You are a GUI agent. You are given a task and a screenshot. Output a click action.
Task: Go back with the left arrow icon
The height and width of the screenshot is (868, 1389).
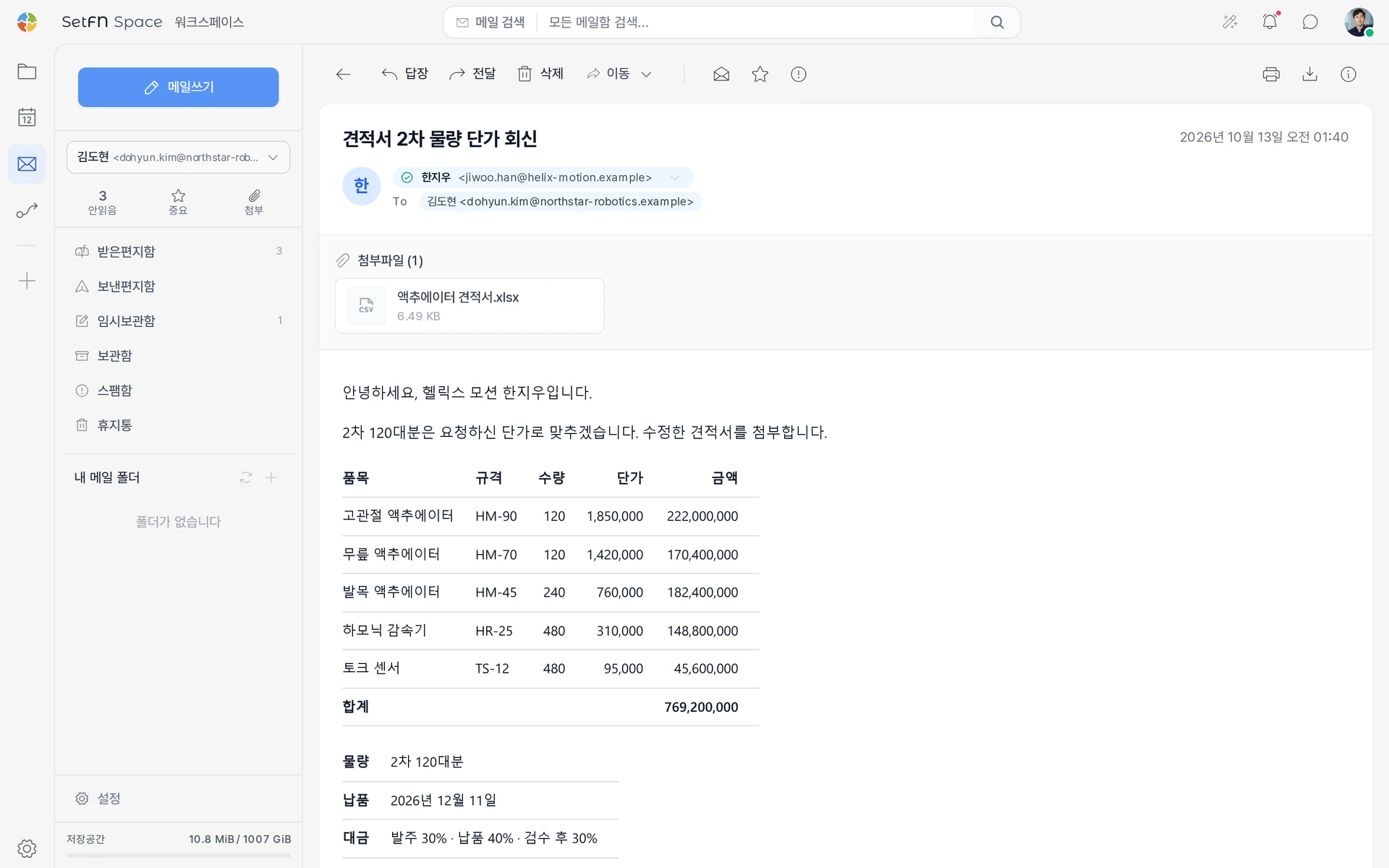(x=344, y=74)
